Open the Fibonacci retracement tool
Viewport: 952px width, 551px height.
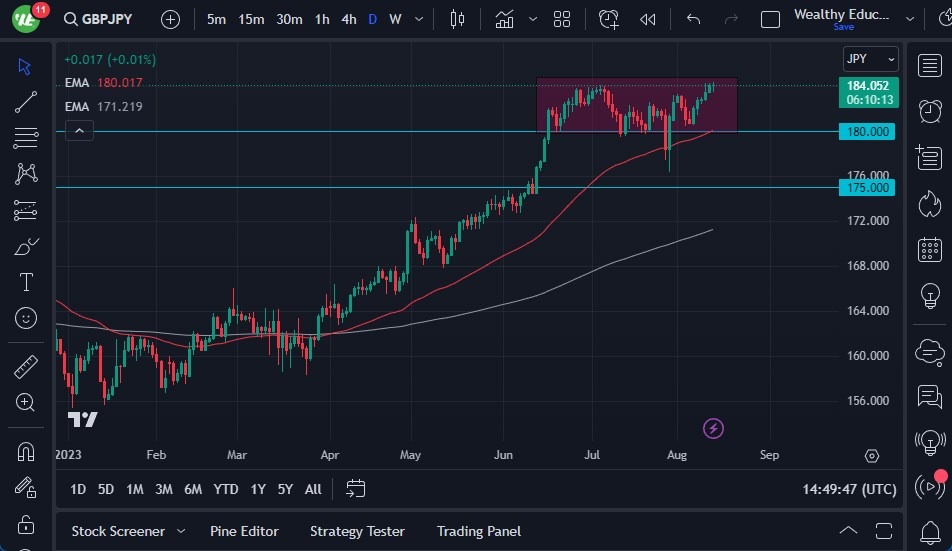click(26, 137)
